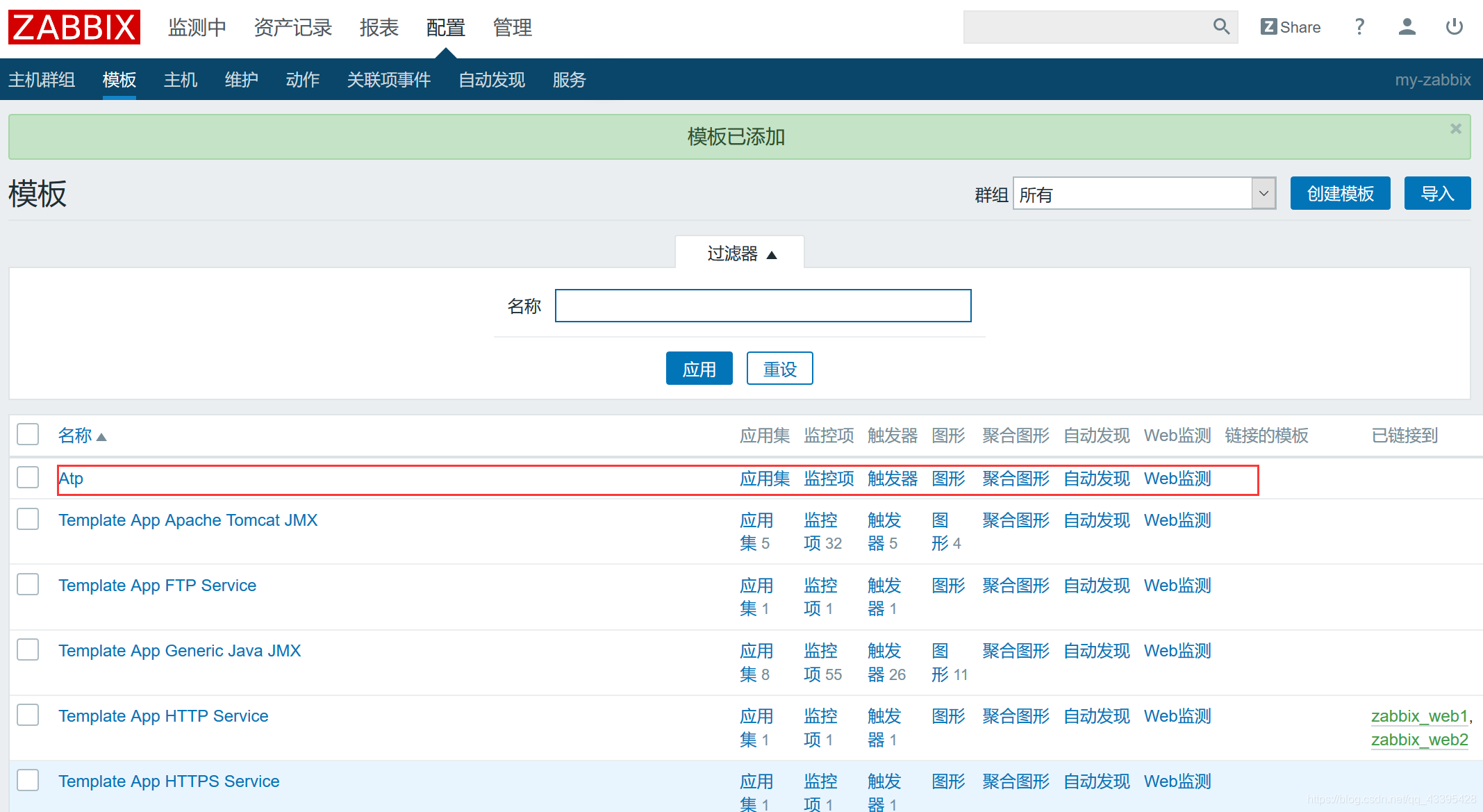Image resolution: width=1483 pixels, height=812 pixels.
Task: Dismiss the 模板已添加 notification
Action: click(x=1456, y=129)
